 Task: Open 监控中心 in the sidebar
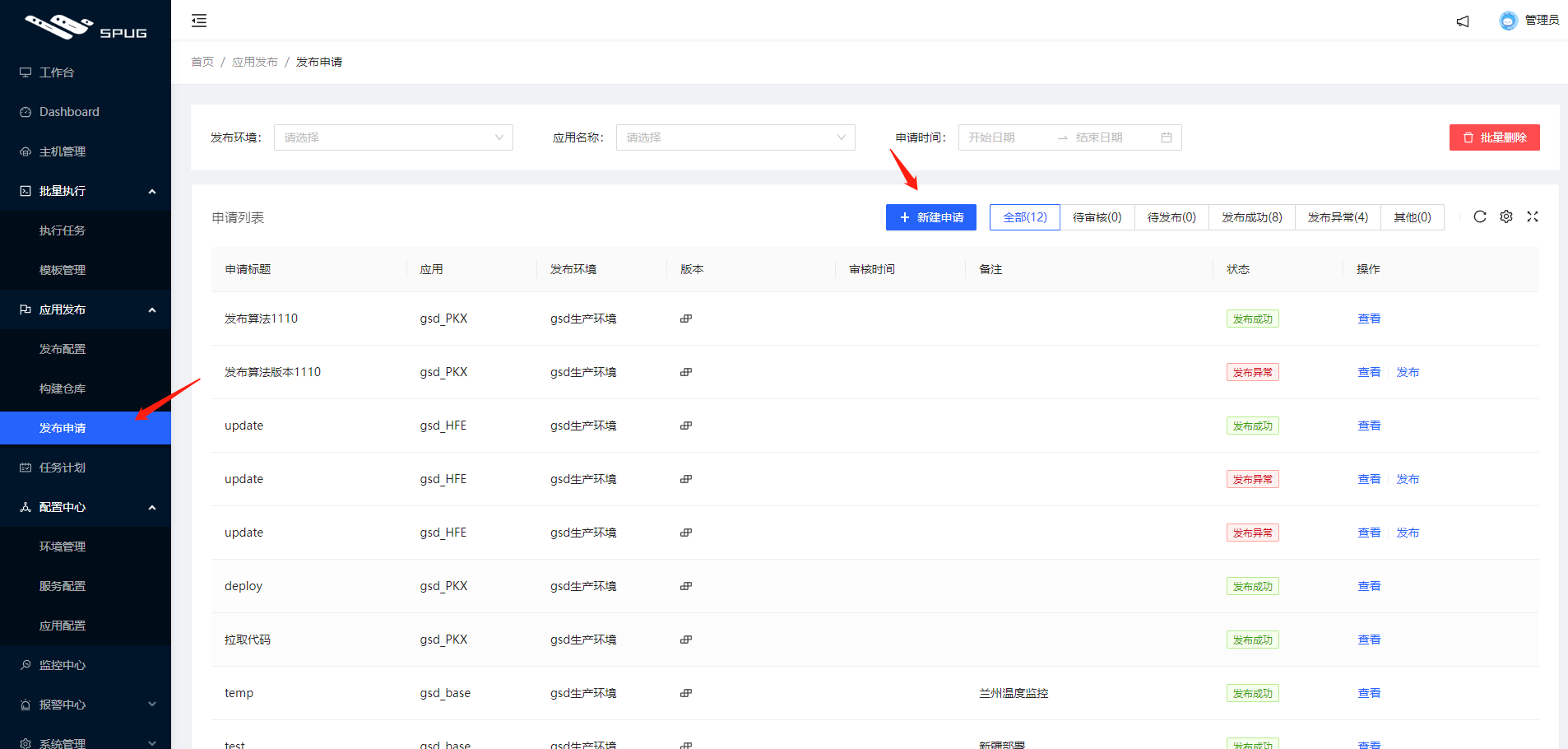(x=86, y=665)
